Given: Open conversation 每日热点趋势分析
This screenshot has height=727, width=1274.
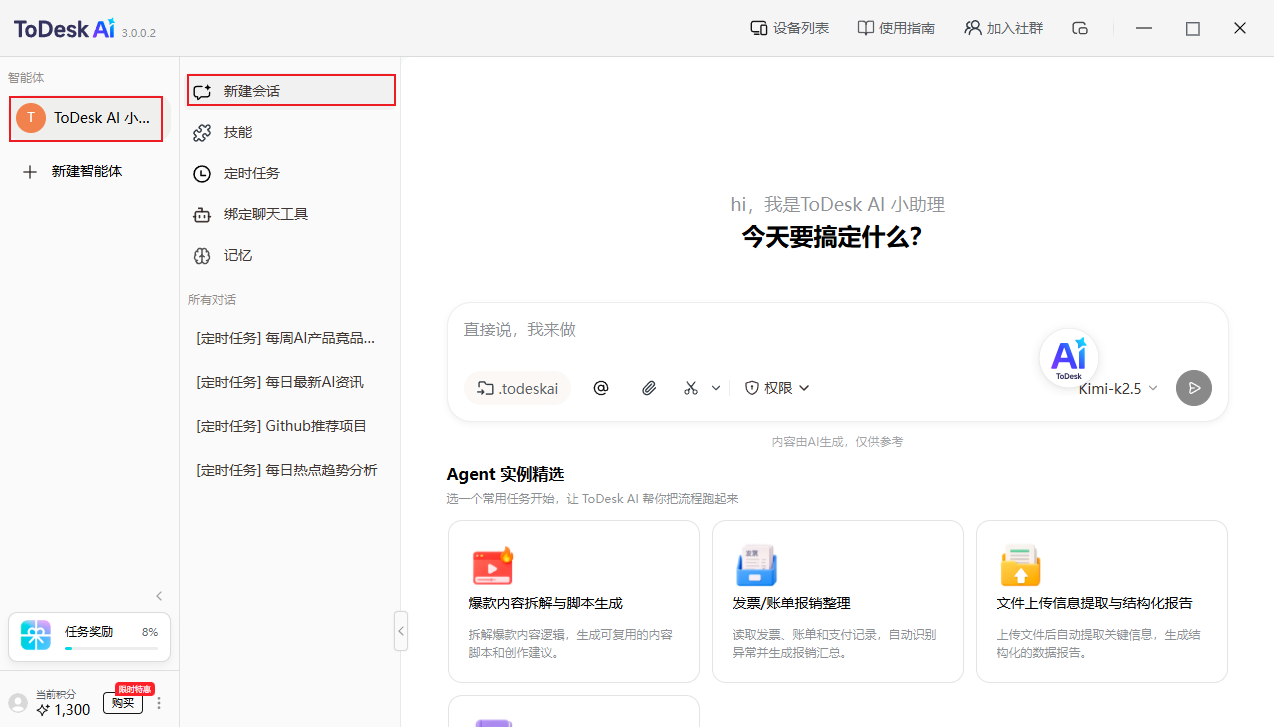Looking at the screenshot, I should (287, 470).
